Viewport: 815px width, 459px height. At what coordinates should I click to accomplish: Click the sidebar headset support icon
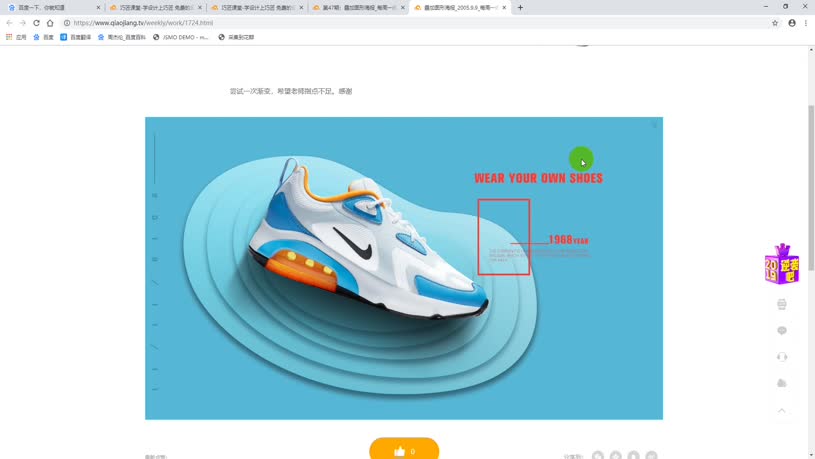click(x=782, y=357)
